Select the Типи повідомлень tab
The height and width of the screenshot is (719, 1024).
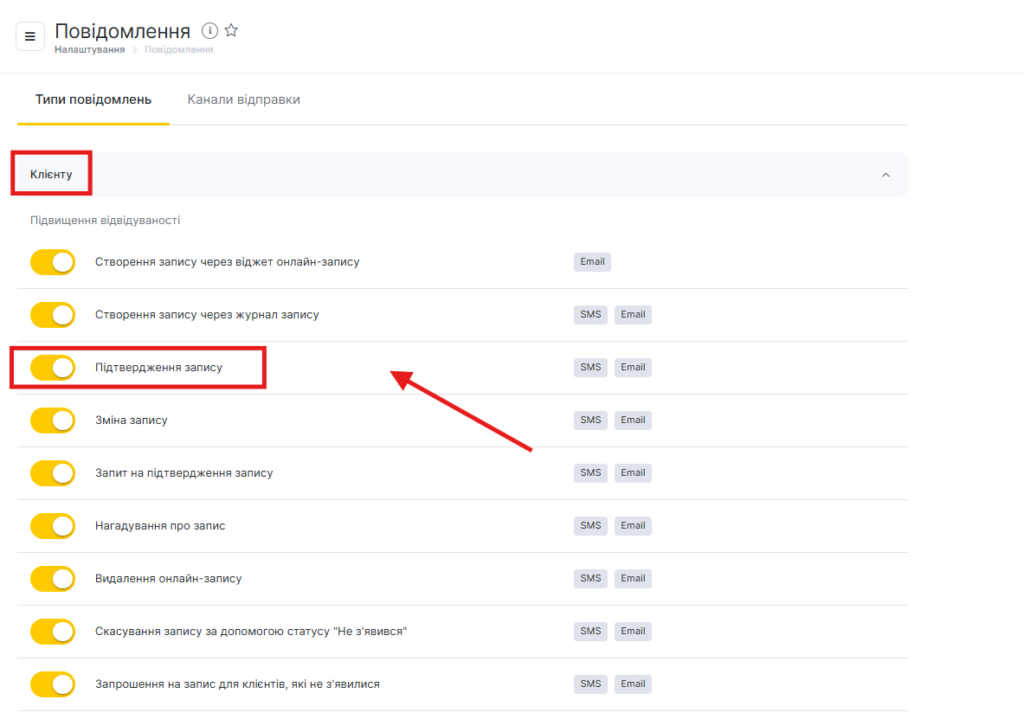tap(93, 100)
